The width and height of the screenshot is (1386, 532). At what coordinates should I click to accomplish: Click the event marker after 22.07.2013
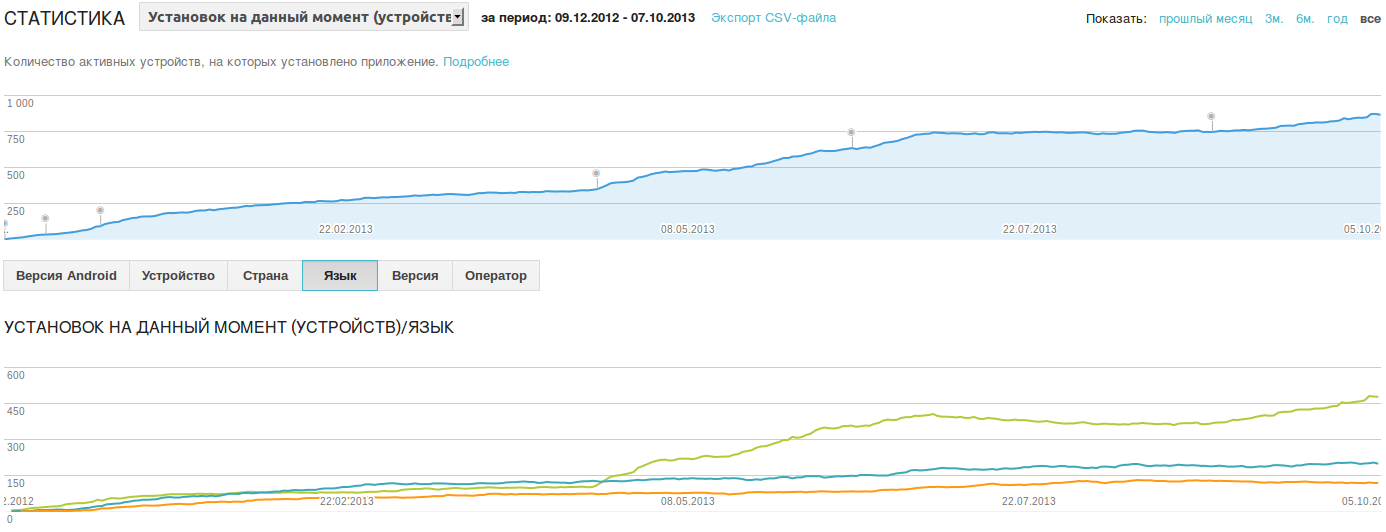point(1211,116)
